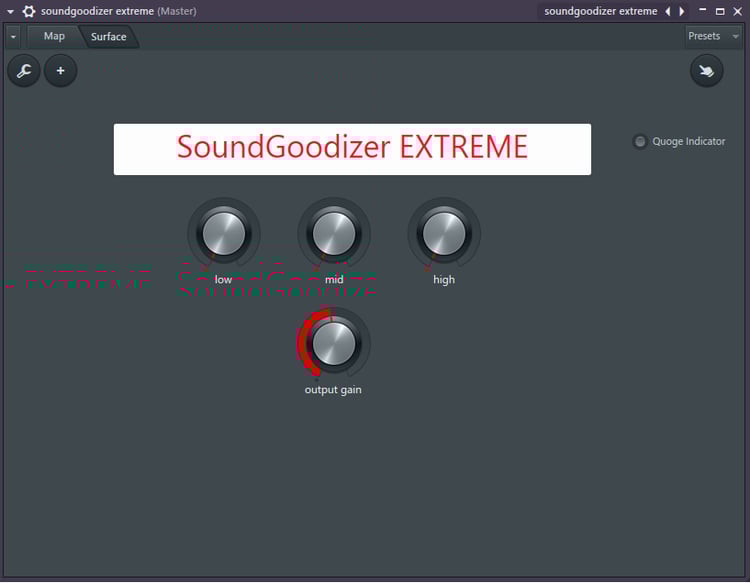
Task: Click the 'mid' label text
Action: click(334, 280)
